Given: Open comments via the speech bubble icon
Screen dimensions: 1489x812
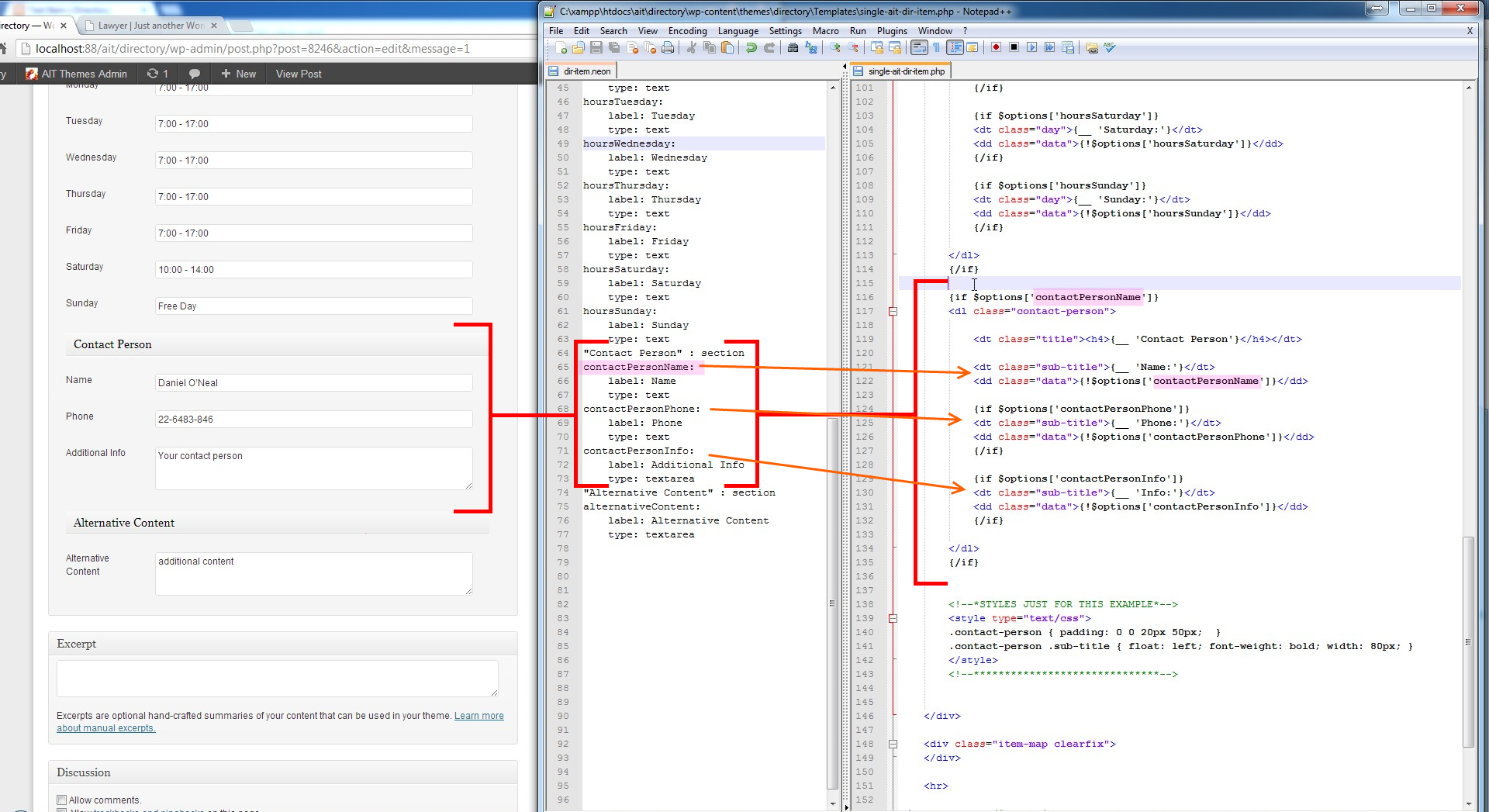Looking at the screenshot, I should [x=194, y=74].
